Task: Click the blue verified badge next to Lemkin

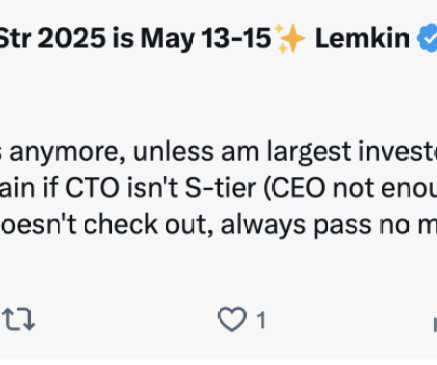Action: (427, 38)
